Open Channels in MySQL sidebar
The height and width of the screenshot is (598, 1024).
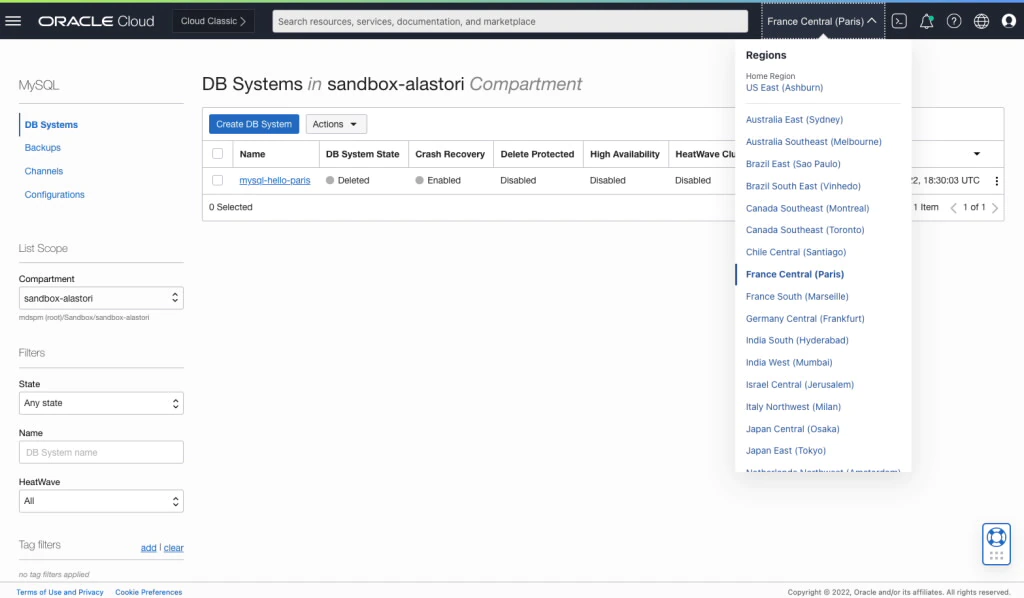point(44,171)
